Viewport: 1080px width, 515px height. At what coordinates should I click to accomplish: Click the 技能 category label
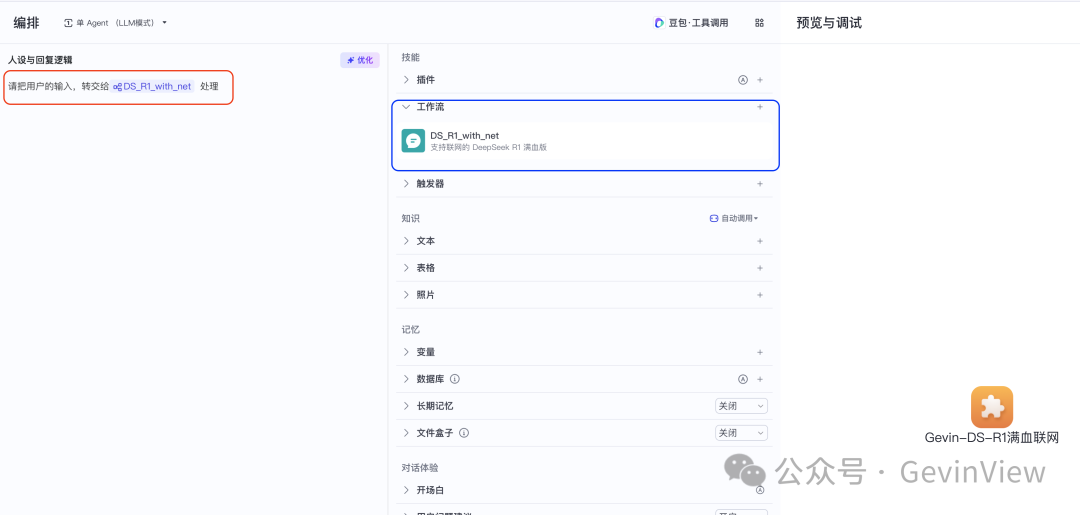pyautogui.click(x=411, y=57)
